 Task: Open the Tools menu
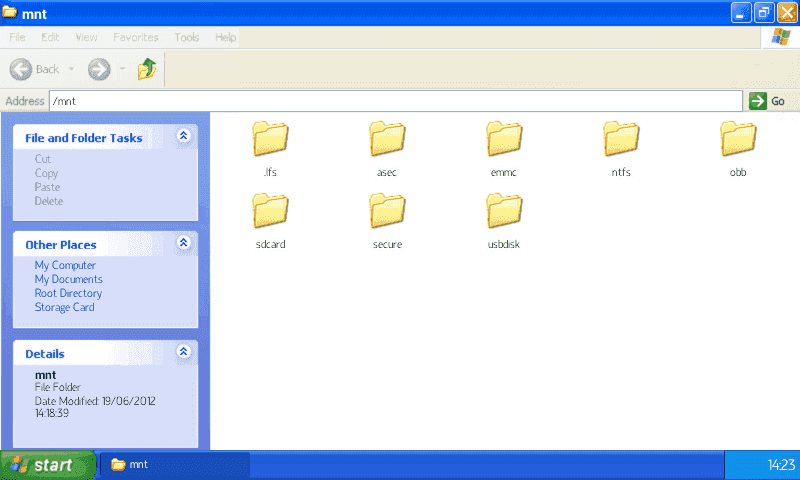tap(187, 37)
